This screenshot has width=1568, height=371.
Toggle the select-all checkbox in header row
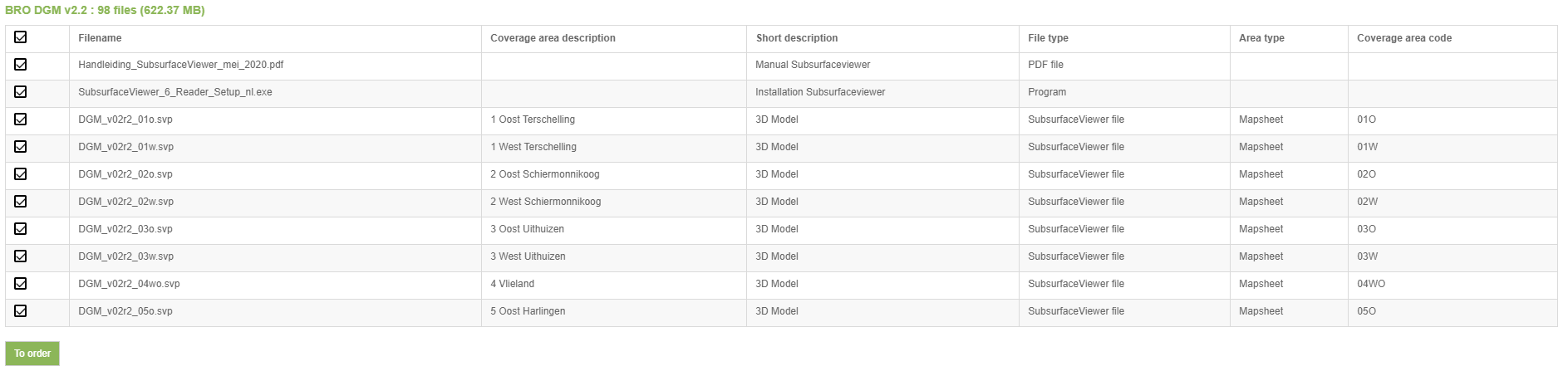tap(21, 37)
